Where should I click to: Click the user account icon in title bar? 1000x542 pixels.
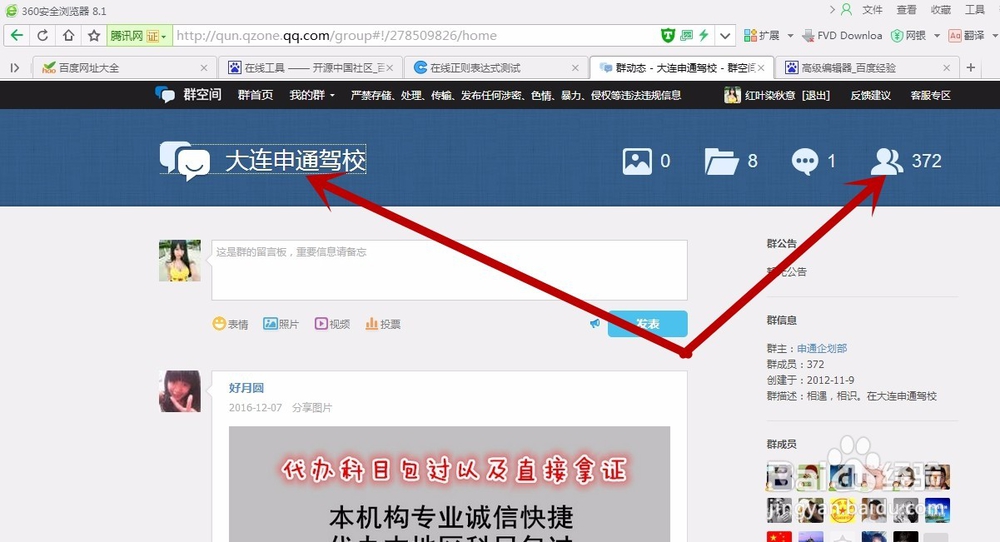[846, 10]
